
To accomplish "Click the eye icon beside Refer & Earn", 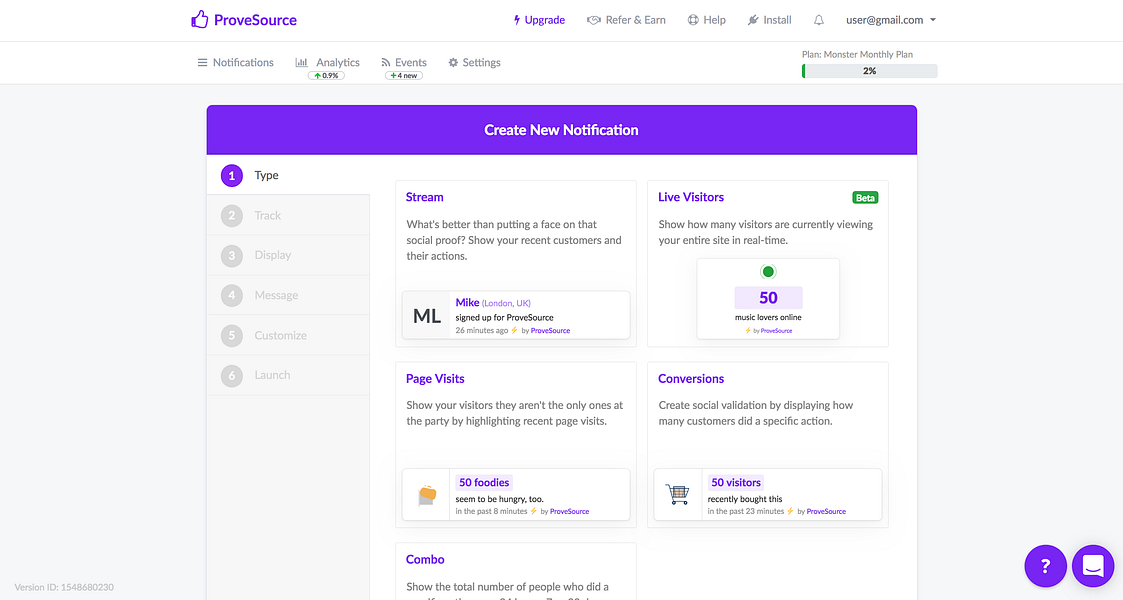I will [592, 19].
